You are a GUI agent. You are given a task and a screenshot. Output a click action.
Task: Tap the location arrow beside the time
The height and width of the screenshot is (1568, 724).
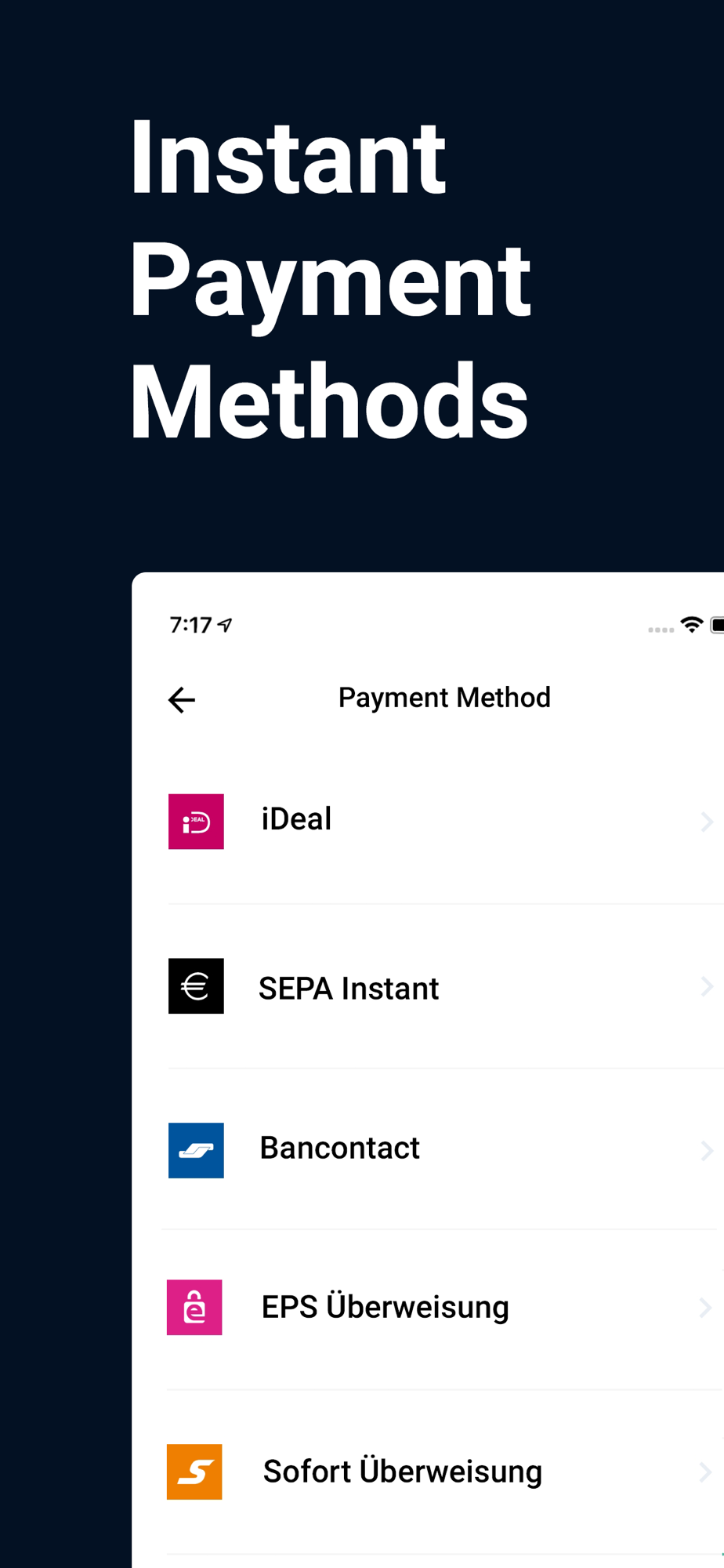[226, 625]
